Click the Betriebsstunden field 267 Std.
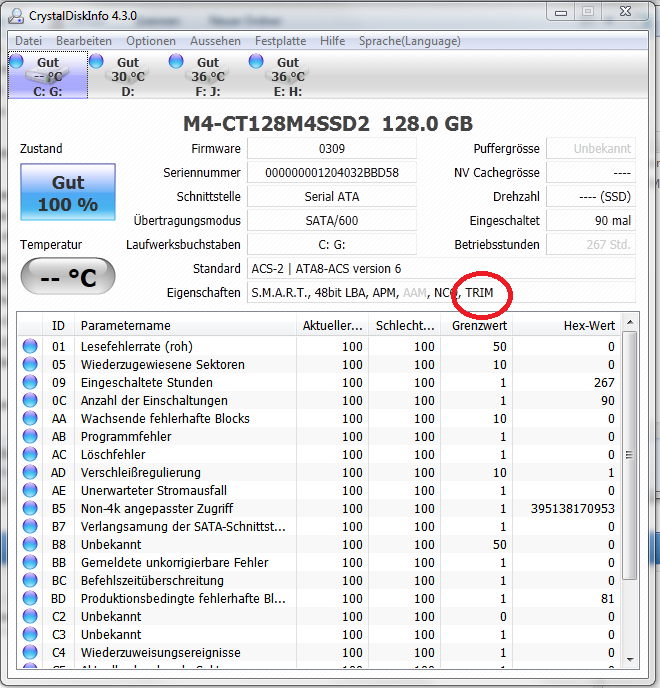The height and width of the screenshot is (688, 660). [x=591, y=244]
